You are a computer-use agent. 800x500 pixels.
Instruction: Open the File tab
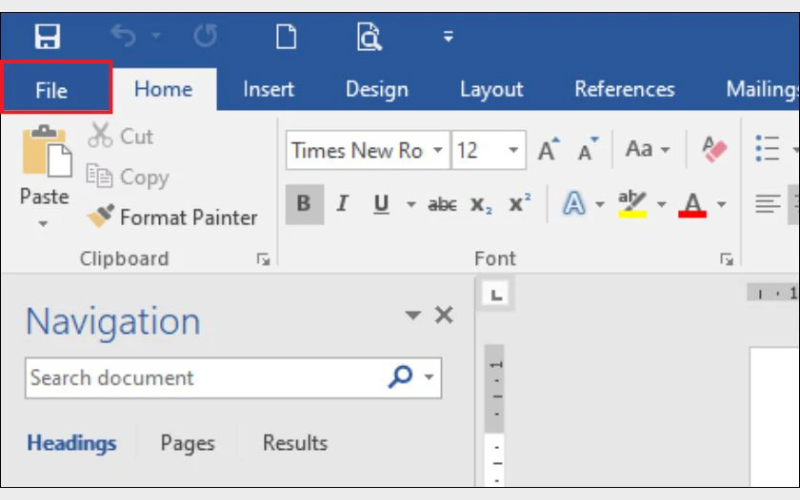pos(52,90)
